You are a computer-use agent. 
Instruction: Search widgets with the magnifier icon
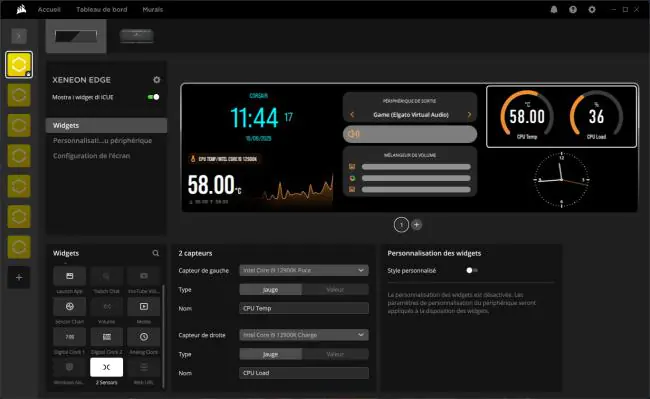(x=155, y=253)
